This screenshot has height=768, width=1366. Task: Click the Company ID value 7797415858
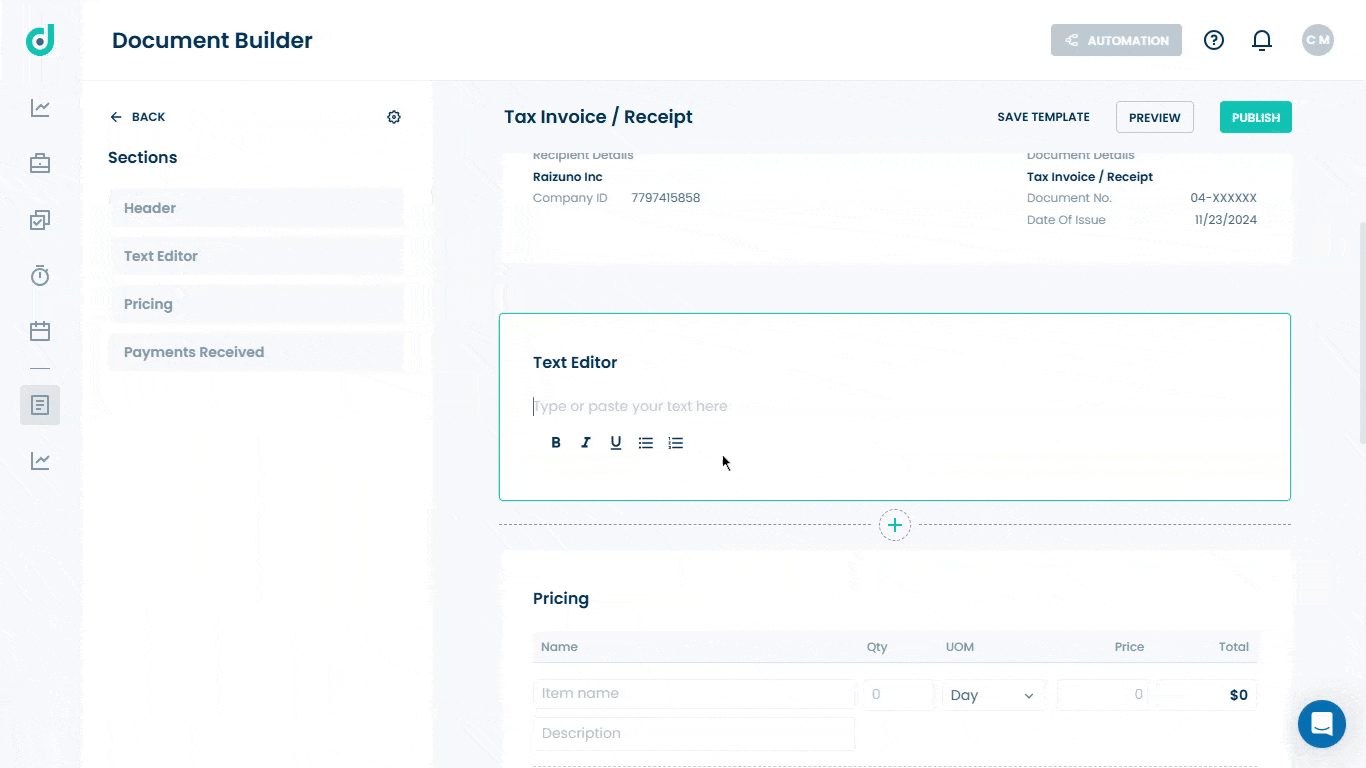tap(665, 198)
